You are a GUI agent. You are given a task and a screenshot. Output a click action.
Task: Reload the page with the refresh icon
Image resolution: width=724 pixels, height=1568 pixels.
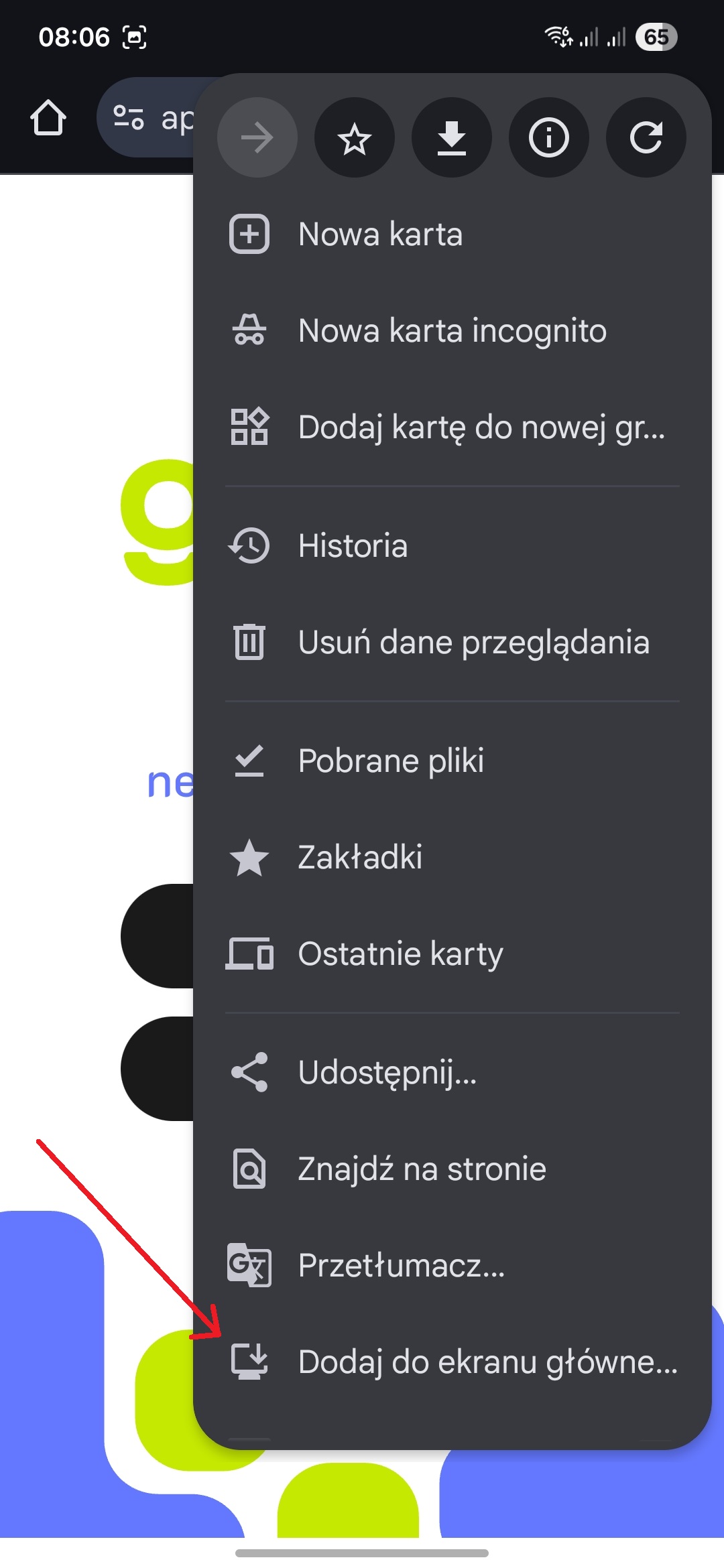645,137
